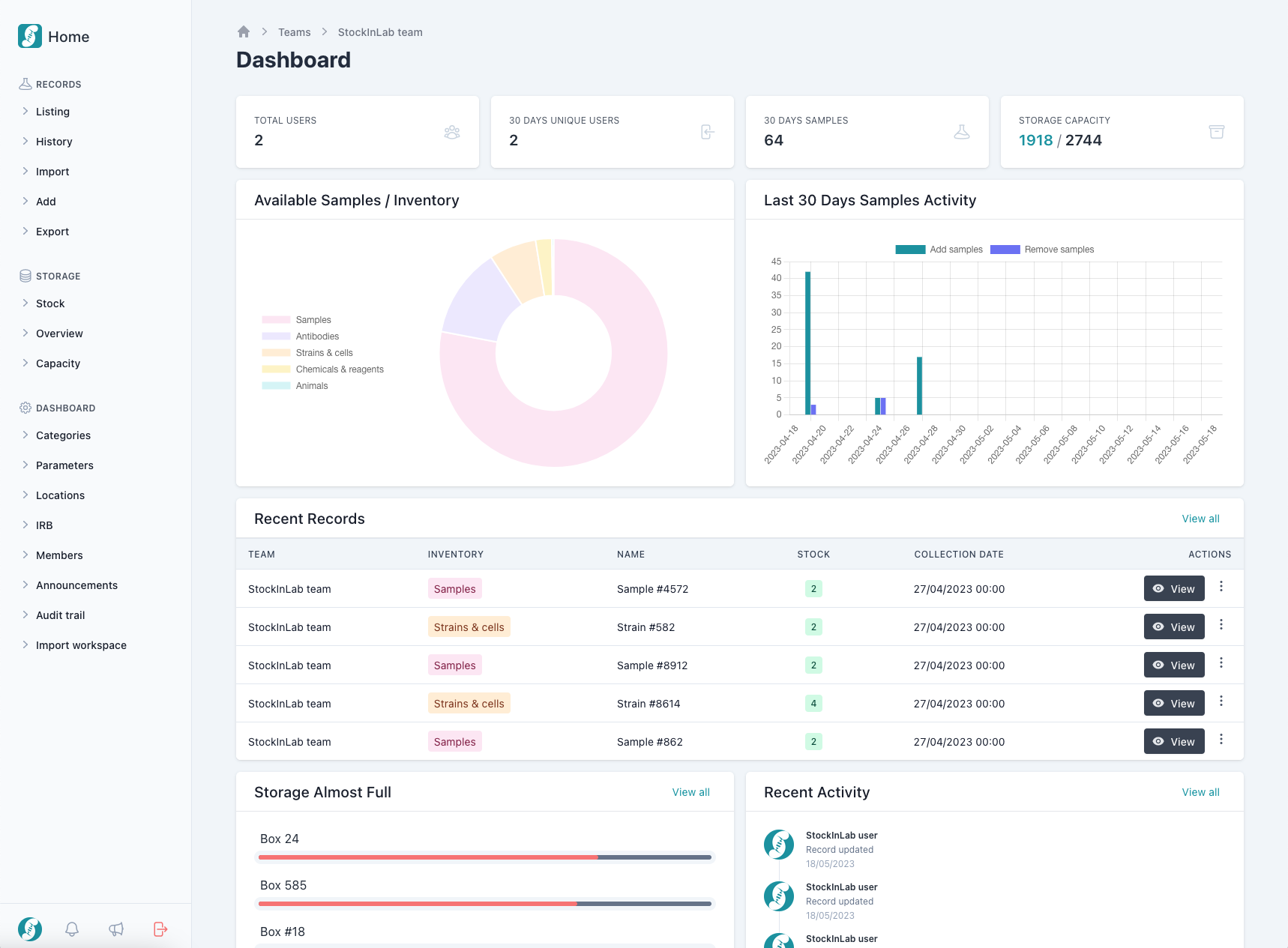Click the red logout icon
Viewport: 1288px width, 948px height.
pos(160,929)
